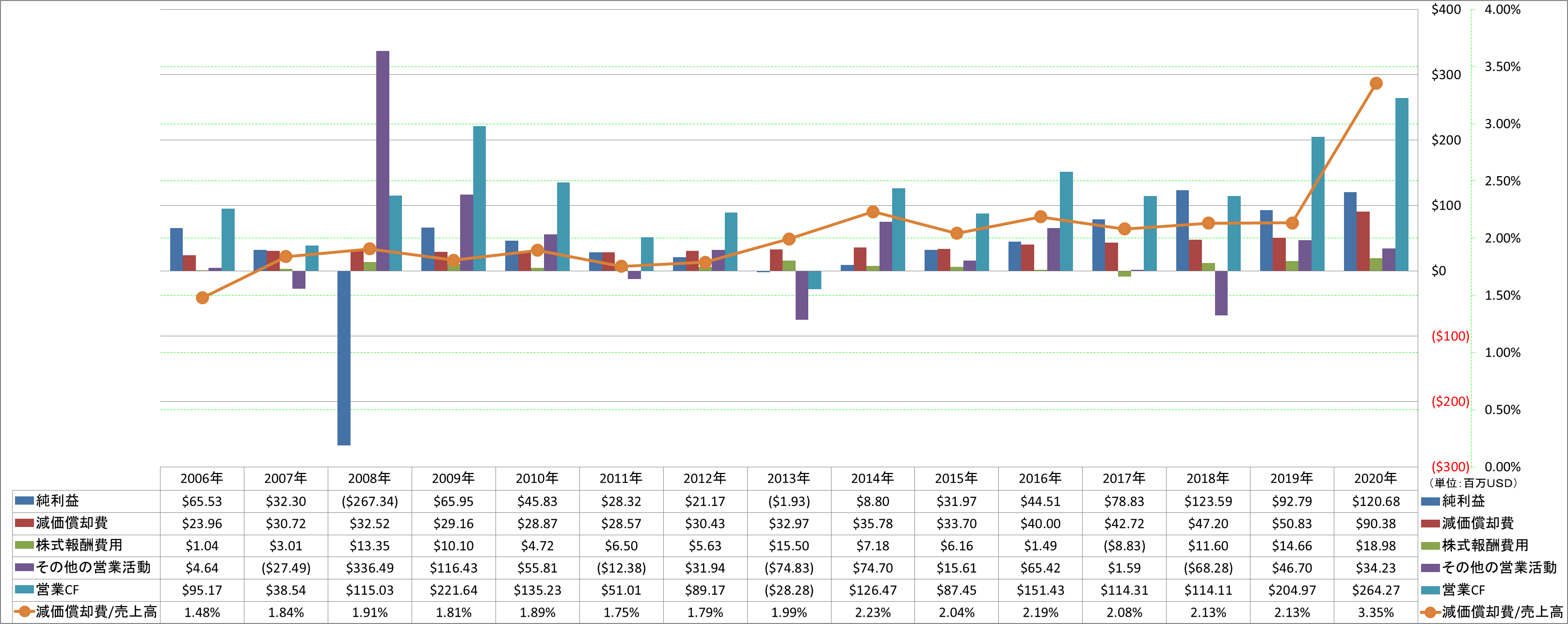Click the net income cell ($267.34) for 2008
This screenshot has width=1568, height=624.
[369, 502]
